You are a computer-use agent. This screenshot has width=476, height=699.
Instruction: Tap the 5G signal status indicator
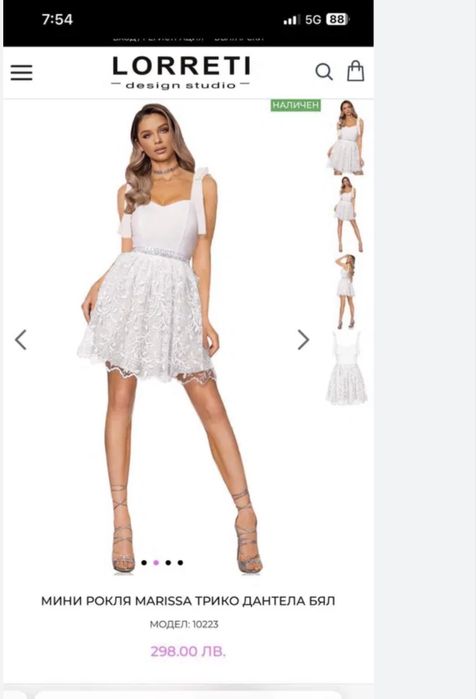pos(313,20)
